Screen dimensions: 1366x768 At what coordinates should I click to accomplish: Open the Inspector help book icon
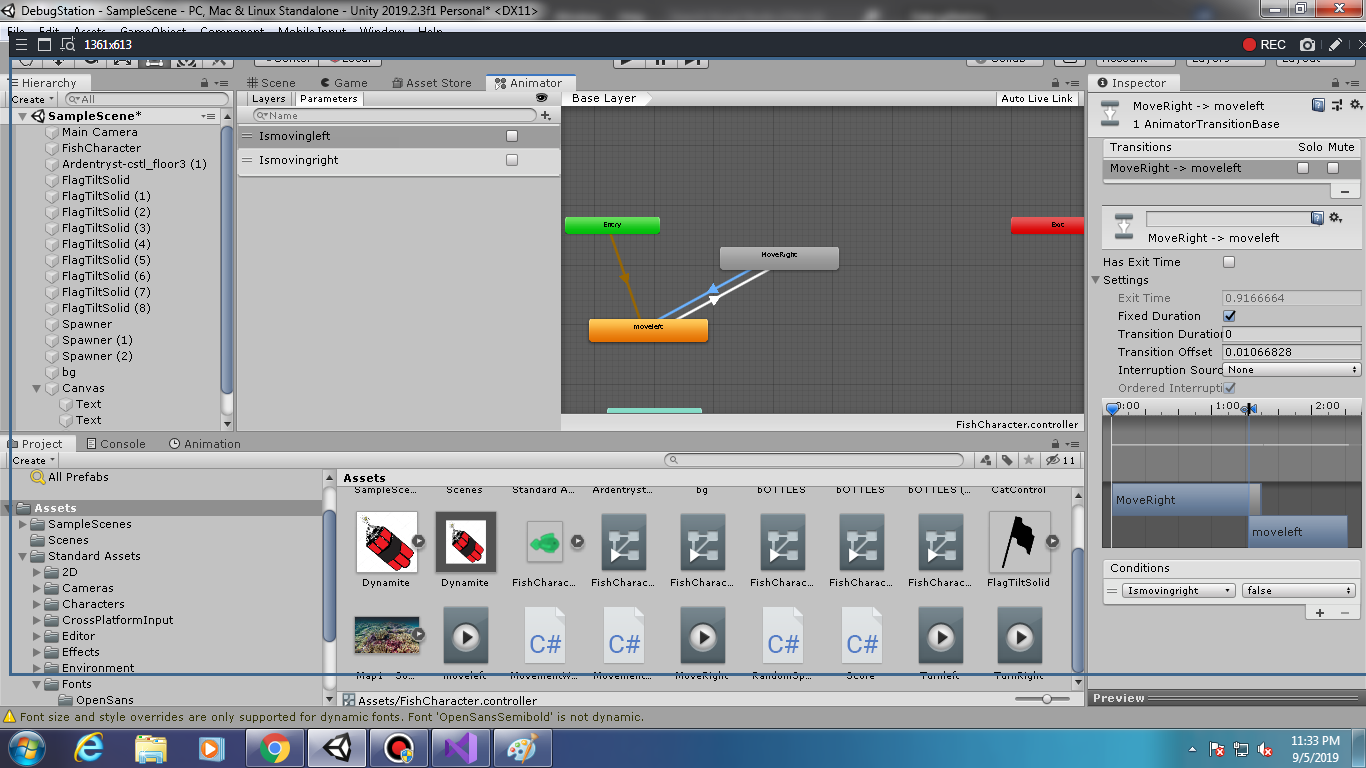pyautogui.click(x=1318, y=105)
